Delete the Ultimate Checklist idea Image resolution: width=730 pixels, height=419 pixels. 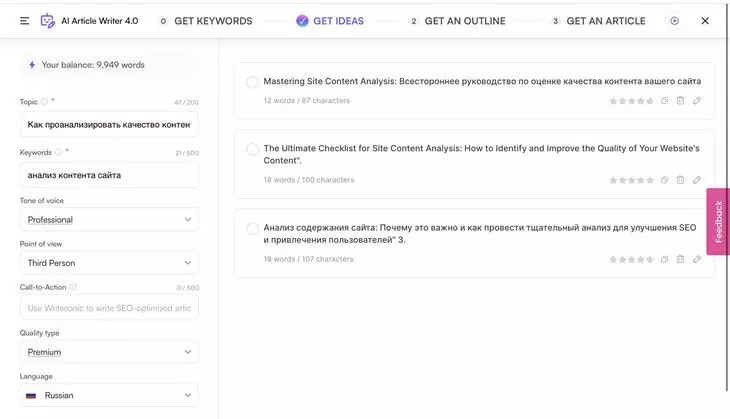point(680,180)
